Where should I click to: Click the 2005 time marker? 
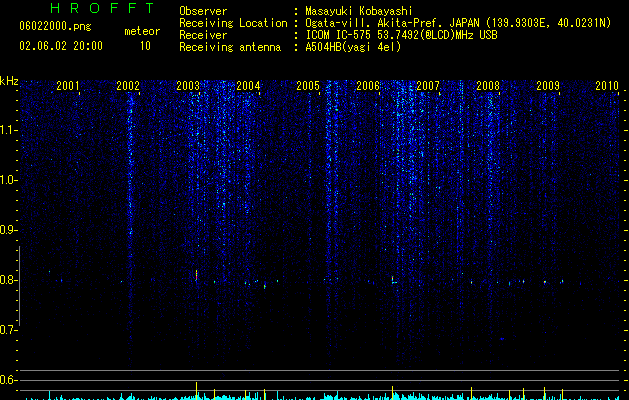tap(308, 85)
